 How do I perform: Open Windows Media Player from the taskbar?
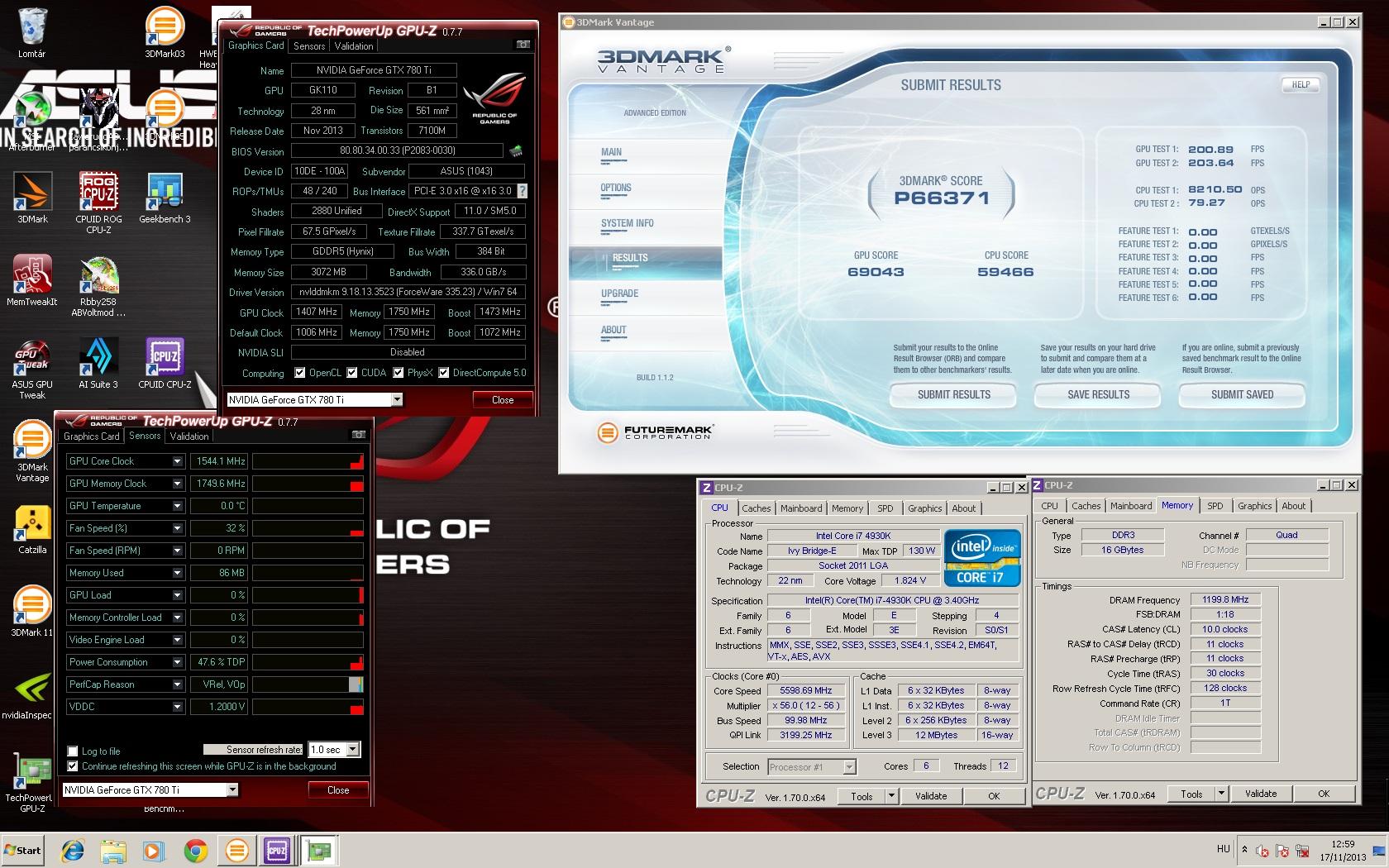coord(155,850)
